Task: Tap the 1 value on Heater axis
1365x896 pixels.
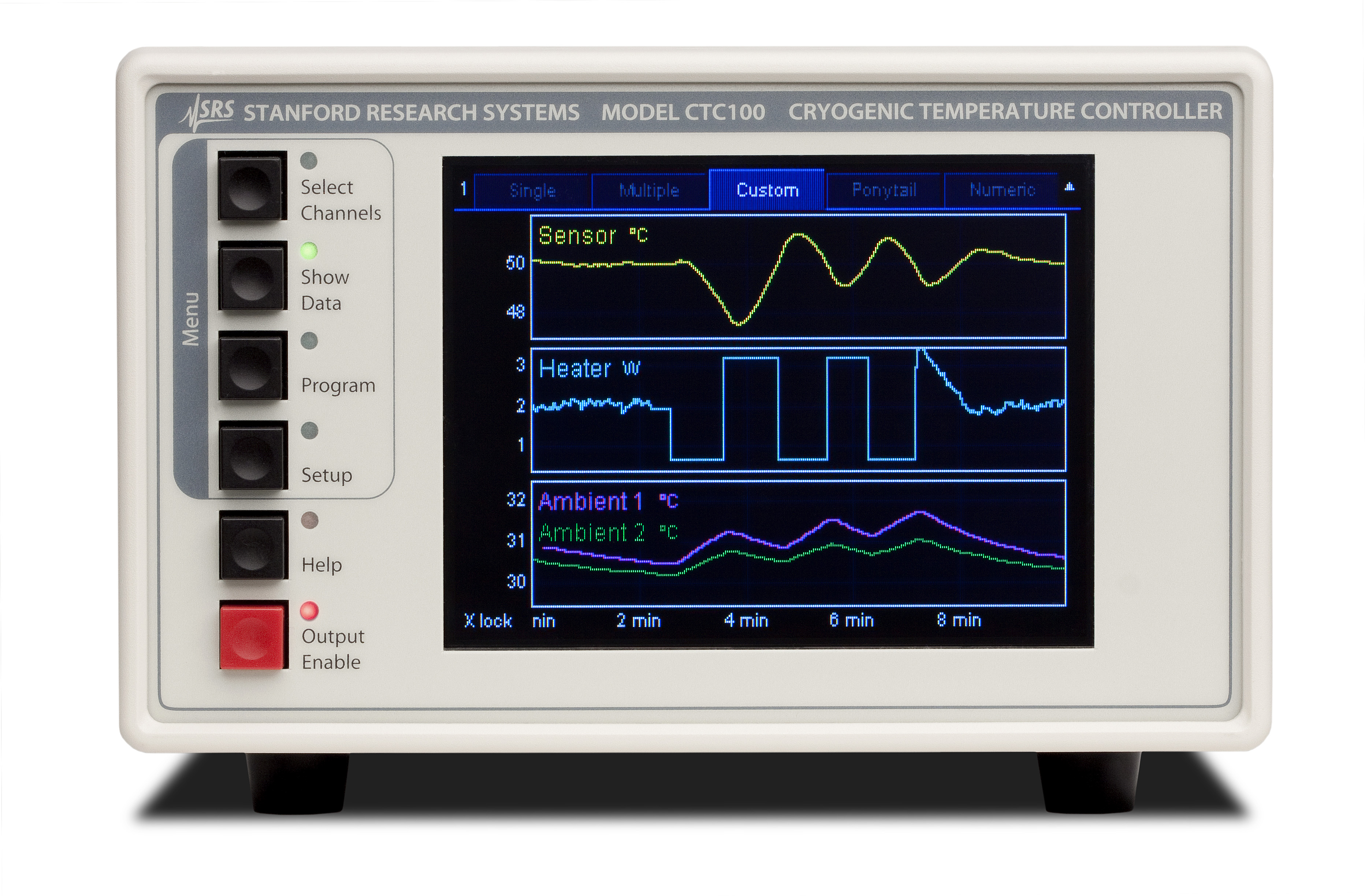Action: [521, 445]
